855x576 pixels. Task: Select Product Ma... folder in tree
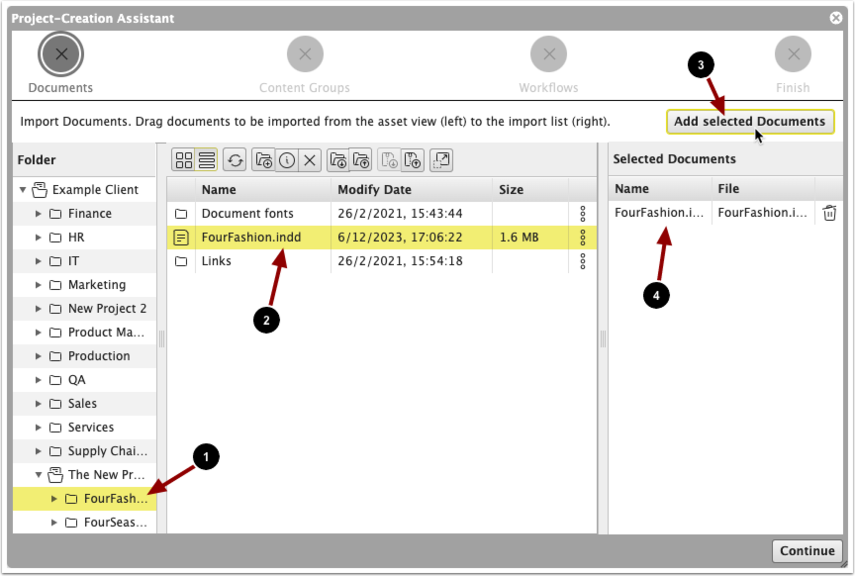[x=106, y=332]
